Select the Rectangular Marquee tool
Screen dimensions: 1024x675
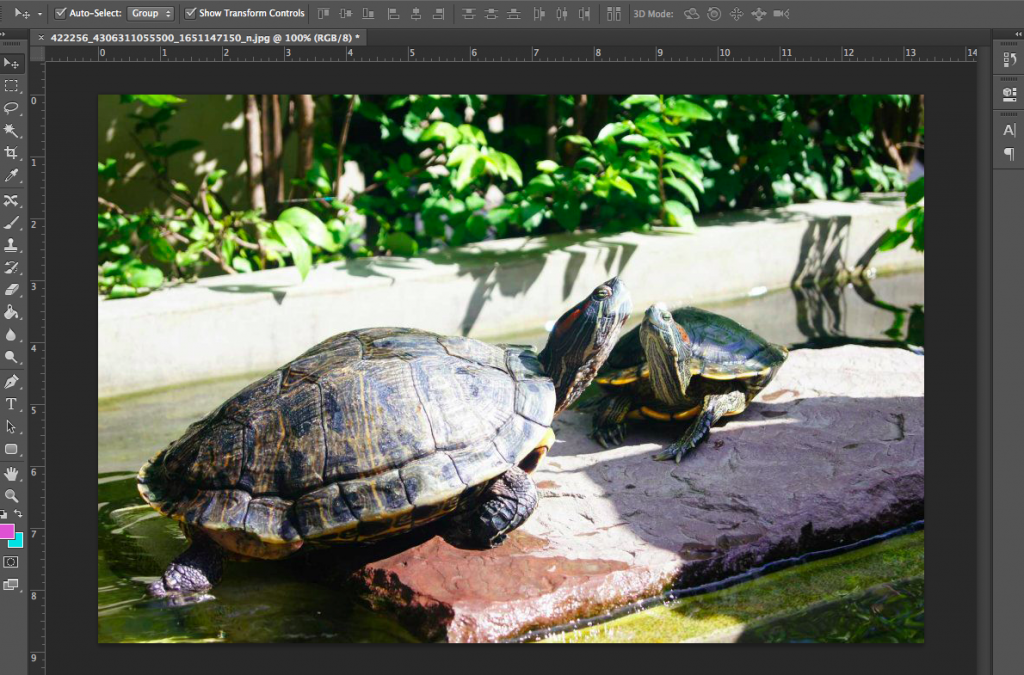[11, 86]
